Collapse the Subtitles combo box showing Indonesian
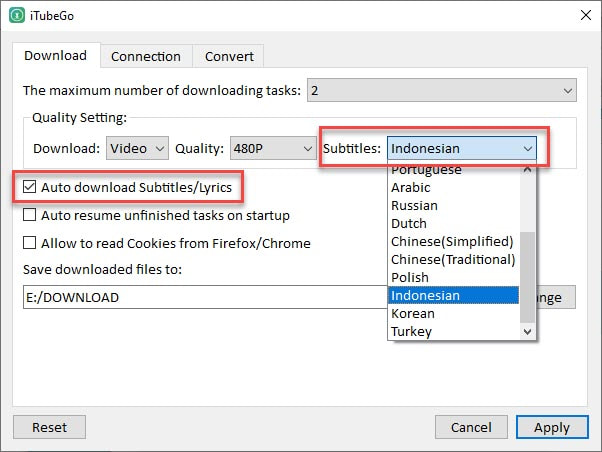Image resolution: width=602 pixels, height=452 pixels. tap(461, 148)
